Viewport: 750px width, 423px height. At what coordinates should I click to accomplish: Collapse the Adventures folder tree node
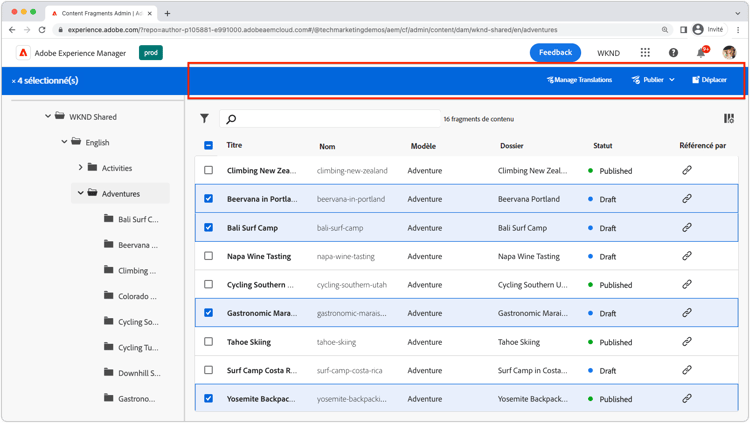click(x=81, y=194)
